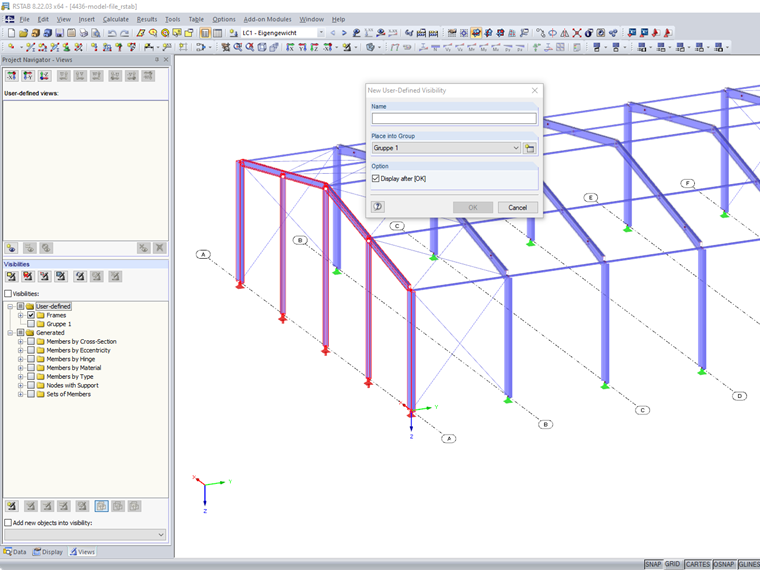The width and height of the screenshot is (760, 570).
Task: Click the red X delete icon in toolbar
Action: pos(577,33)
